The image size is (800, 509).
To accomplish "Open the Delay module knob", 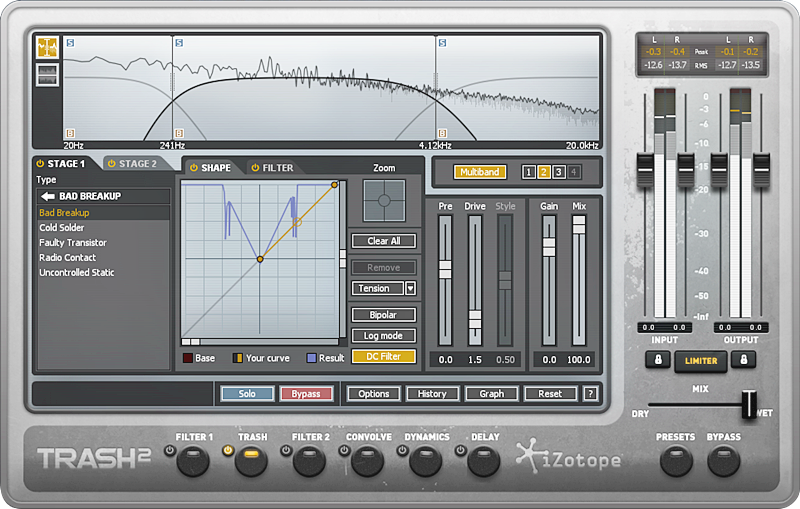I will pyautogui.click(x=484, y=461).
